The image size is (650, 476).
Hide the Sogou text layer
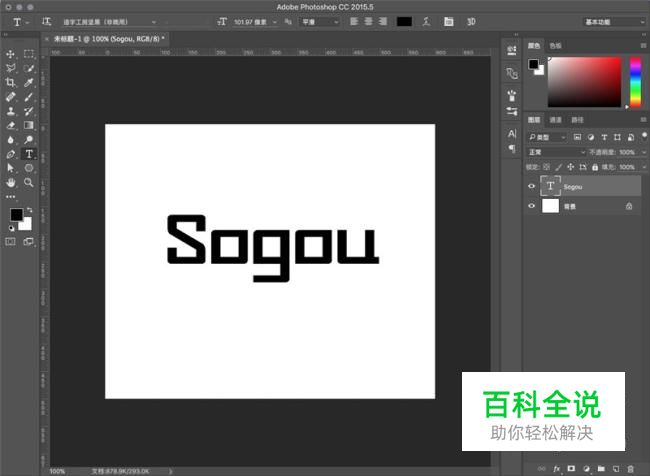(x=531, y=186)
